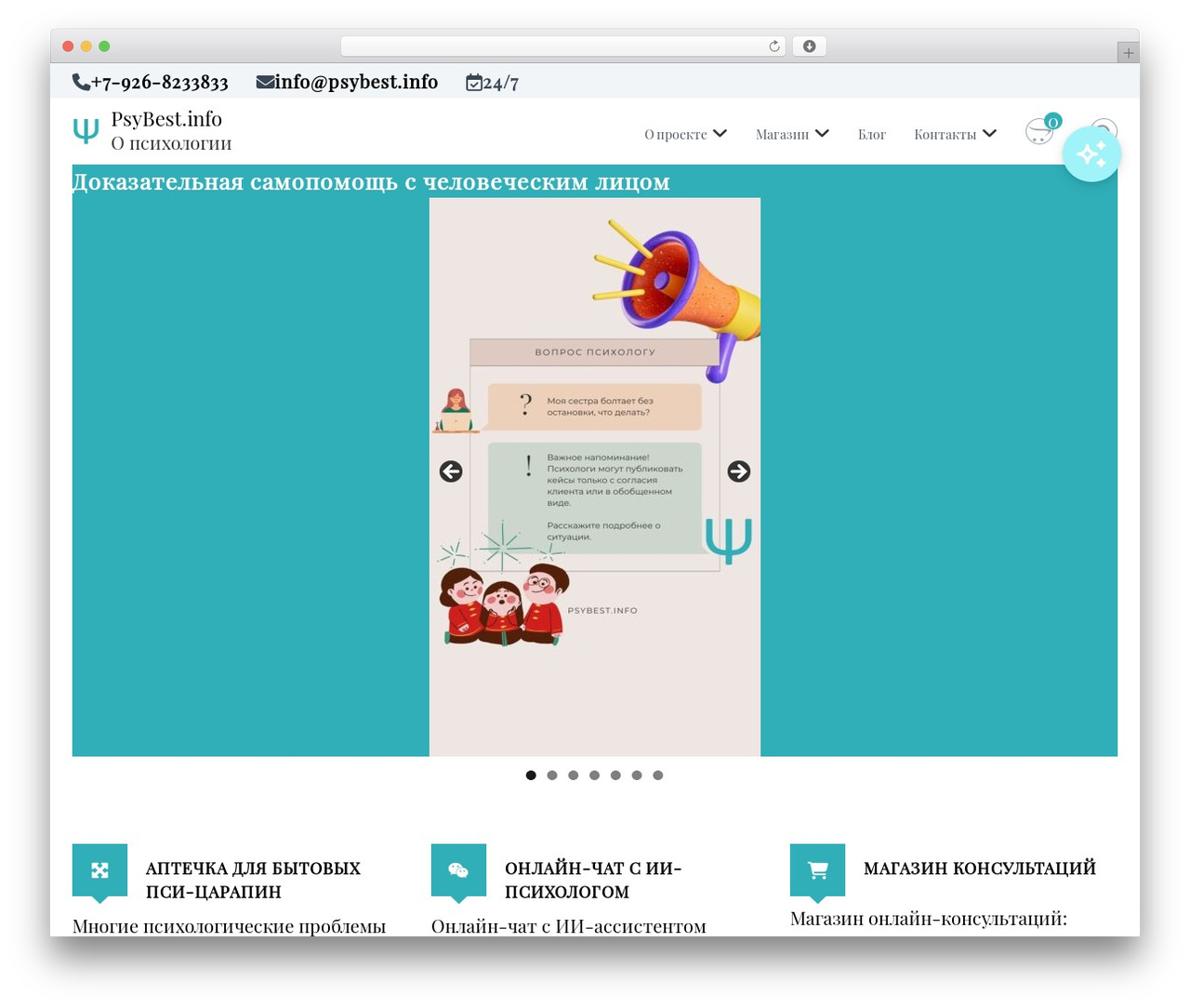Select the fifth slider pagination dot
Image resolution: width=1190 pixels, height=1008 pixels.
[x=615, y=776]
